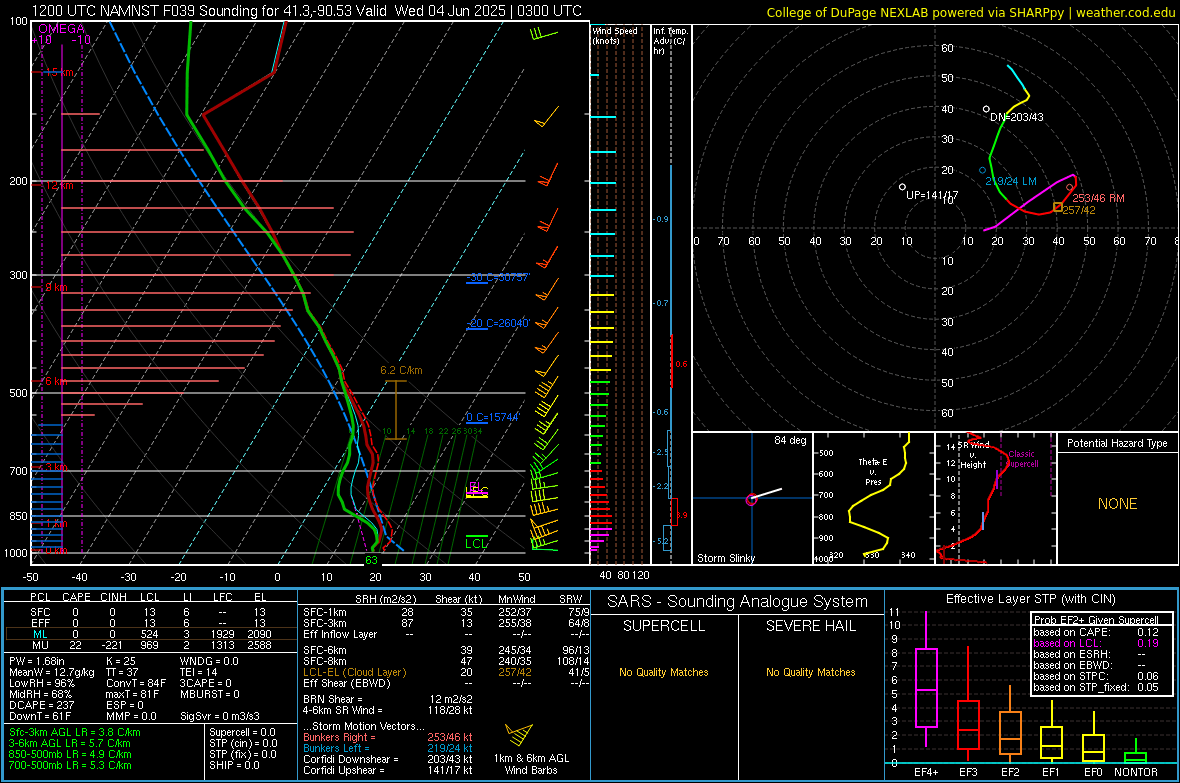Click the SHIP = 0.0 value

pyautogui.click(x=234, y=765)
